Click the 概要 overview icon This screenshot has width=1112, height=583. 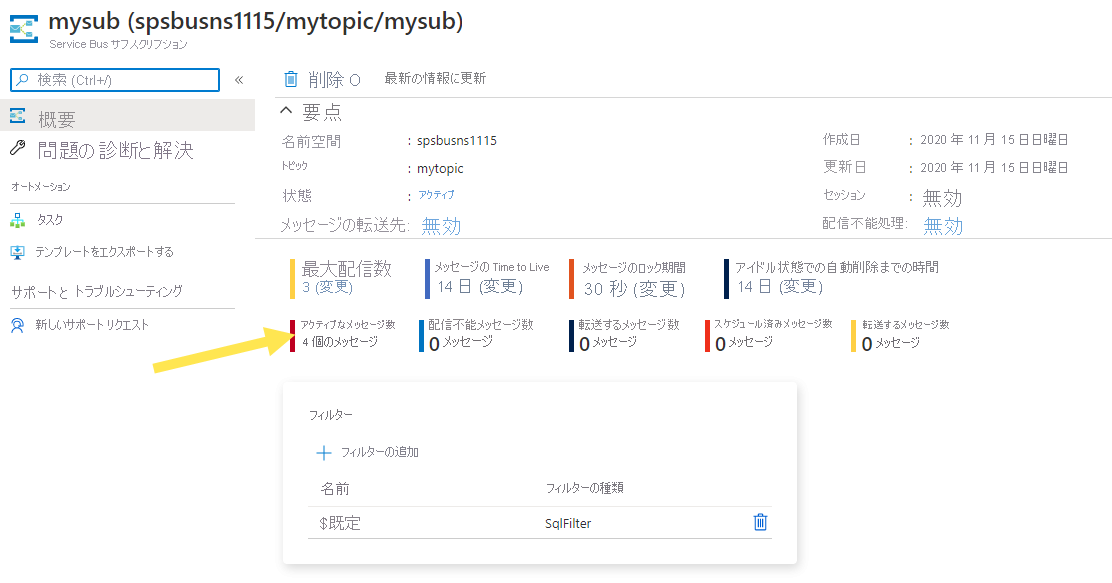tap(18, 116)
